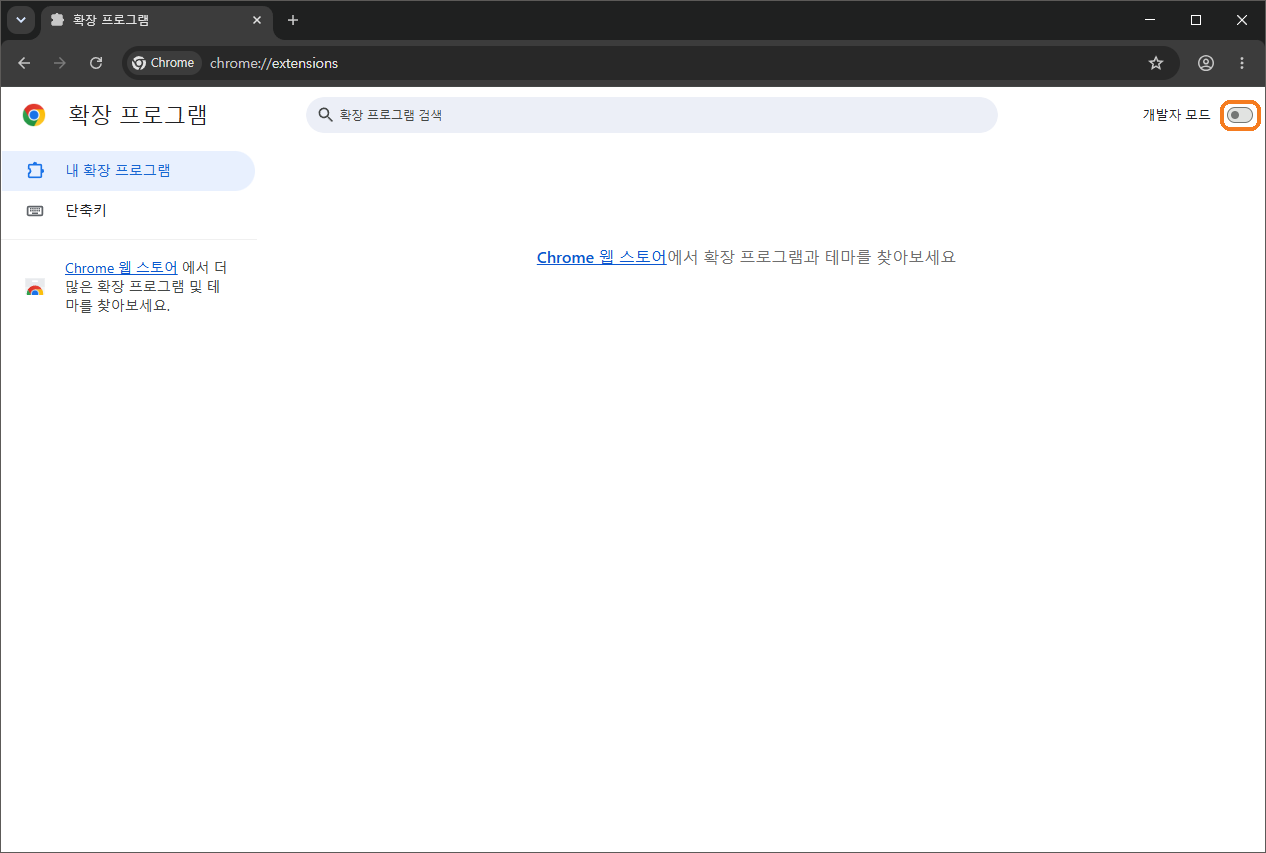Open the tab search dropdown arrow
1266x853 pixels.
(21, 20)
